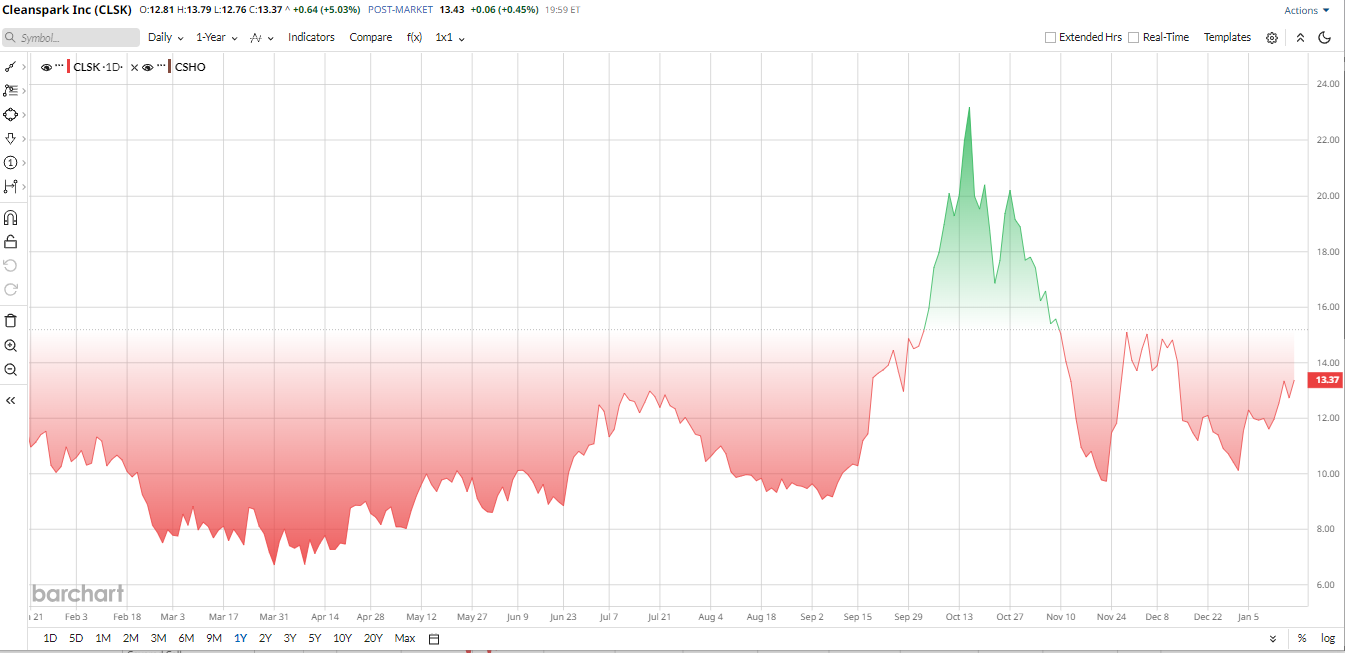Pick the numbered annotation tool
The width and height of the screenshot is (1345, 653).
(10, 162)
